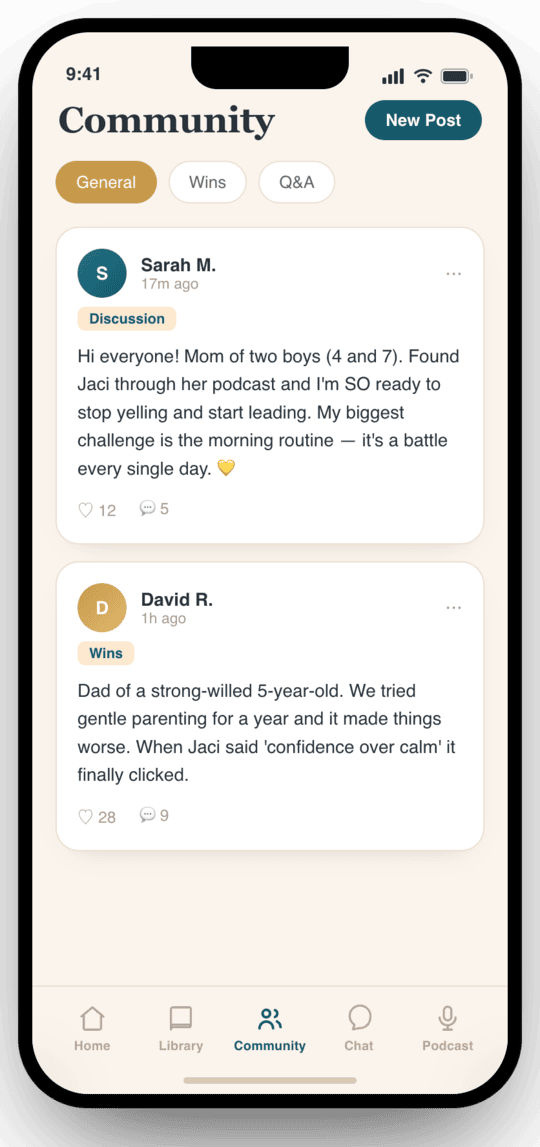
Task: Switch to the Wins filter tab
Action: click(x=208, y=182)
